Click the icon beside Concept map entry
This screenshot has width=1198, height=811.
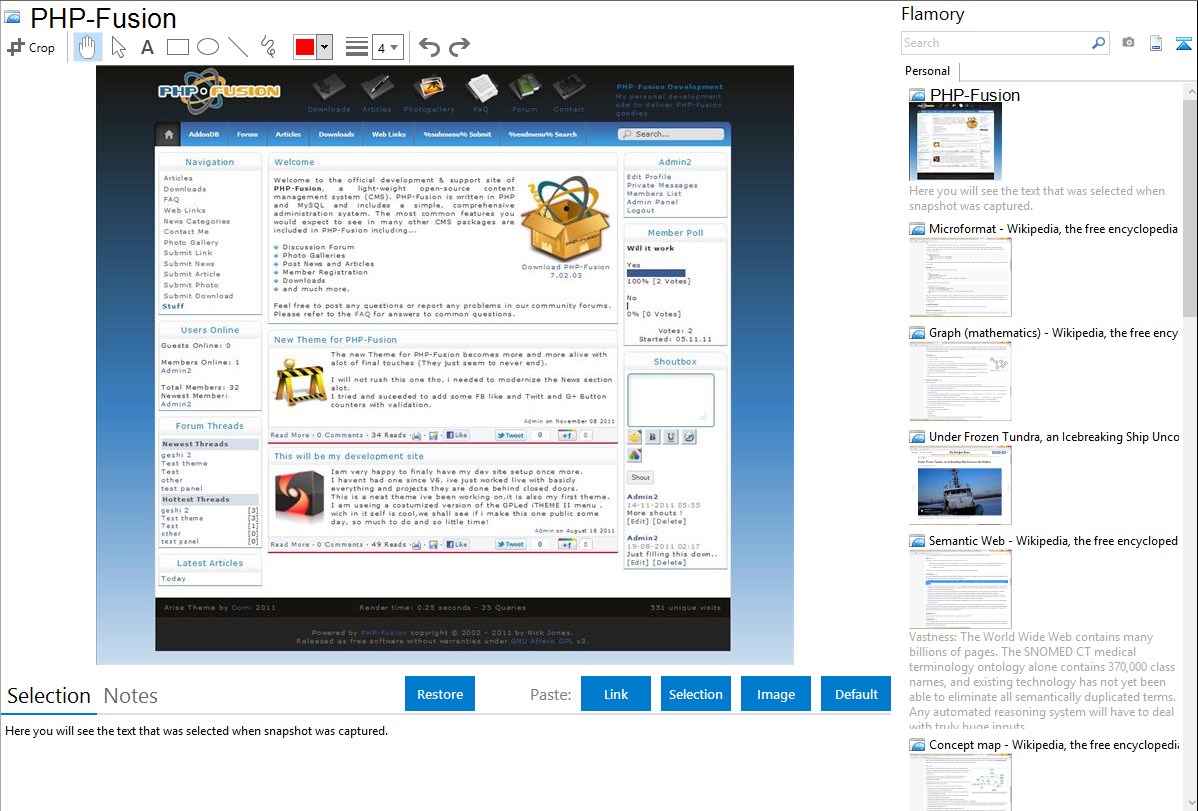[917, 745]
